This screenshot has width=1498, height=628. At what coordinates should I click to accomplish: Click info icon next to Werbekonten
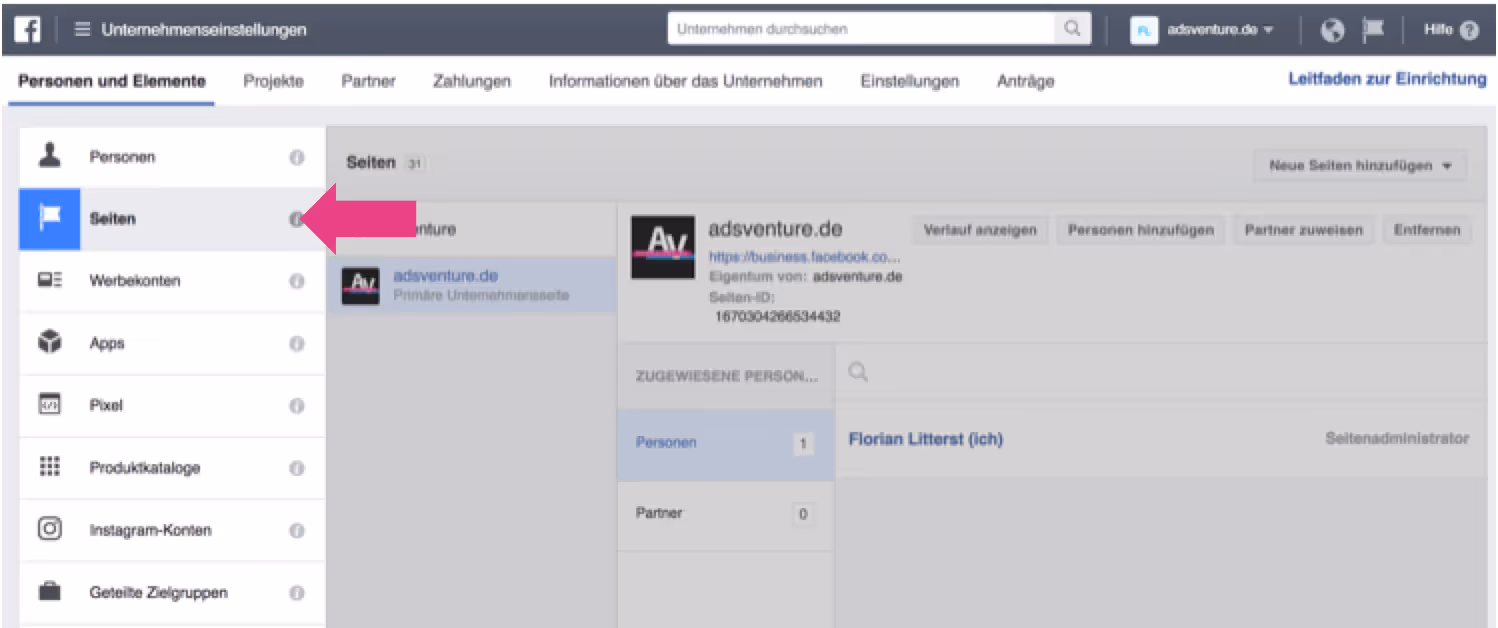[x=297, y=282]
